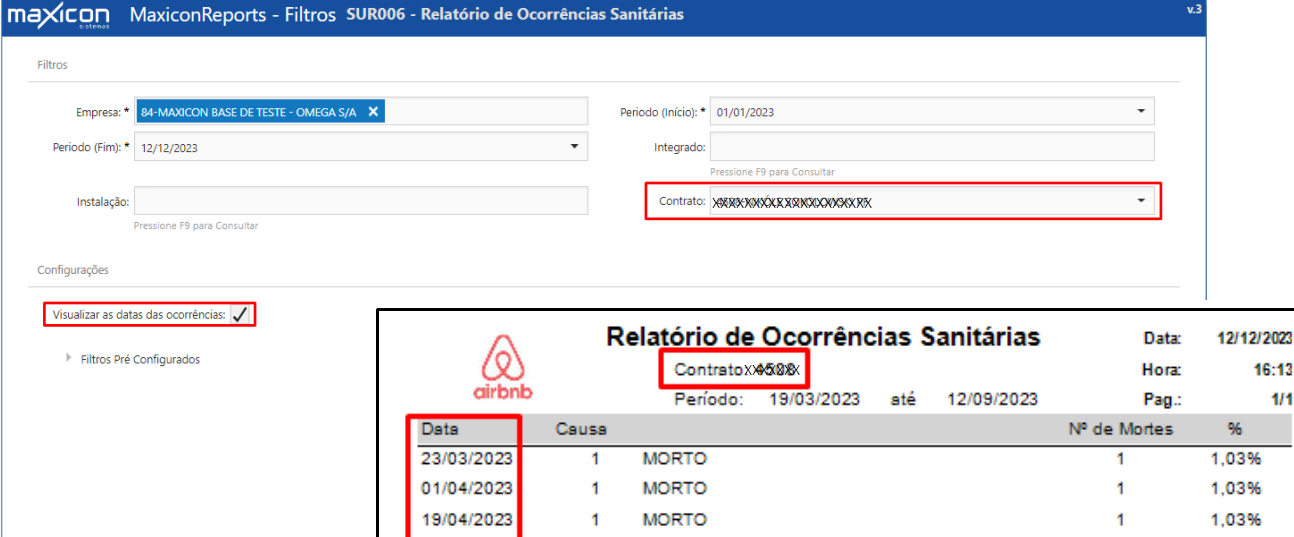The image size is (1294, 537).
Task: Open the Contrato dropdown arrow
Action: (x=1141, y=201)
